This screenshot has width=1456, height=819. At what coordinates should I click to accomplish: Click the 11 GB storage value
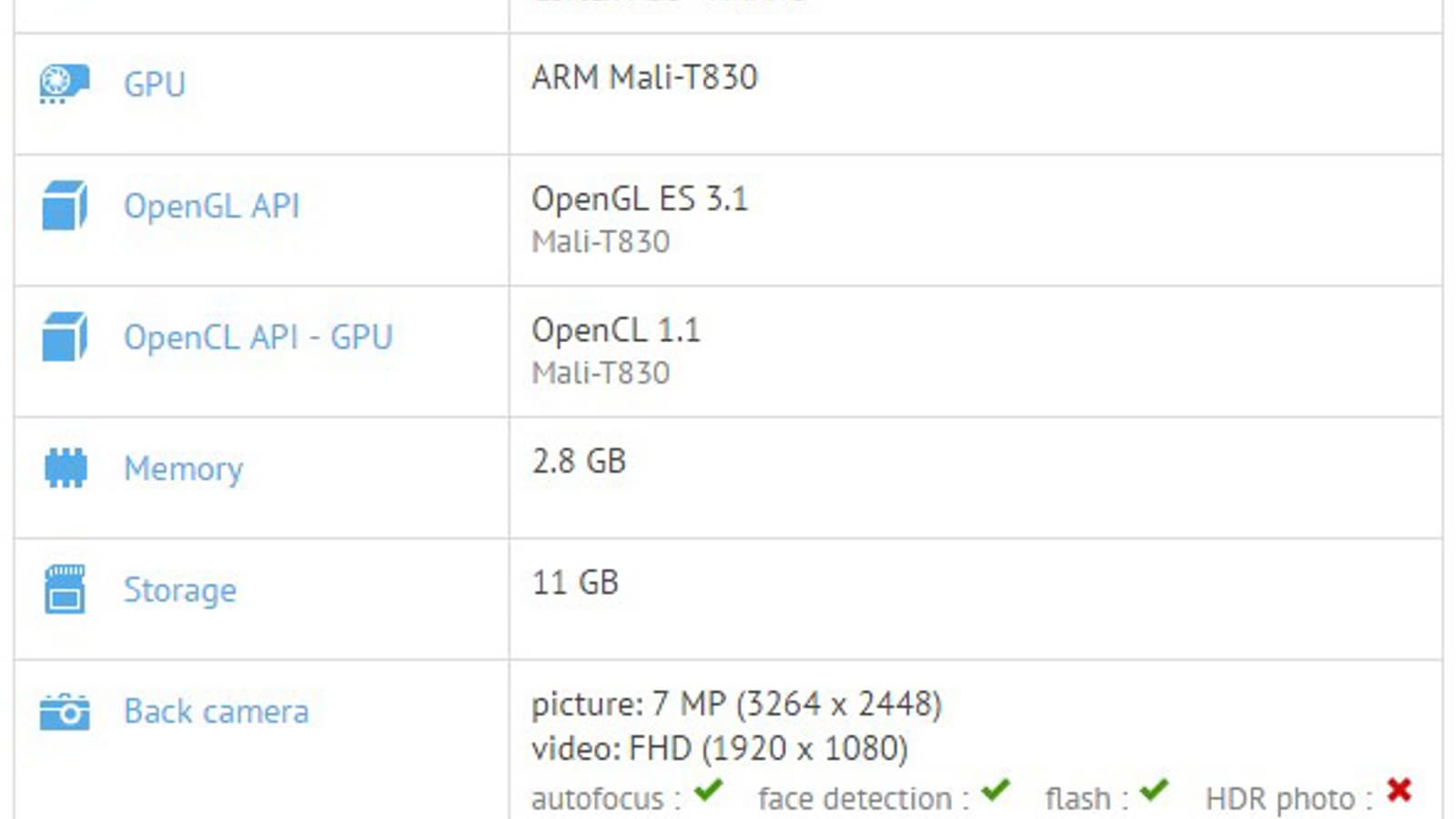point(575,581)
